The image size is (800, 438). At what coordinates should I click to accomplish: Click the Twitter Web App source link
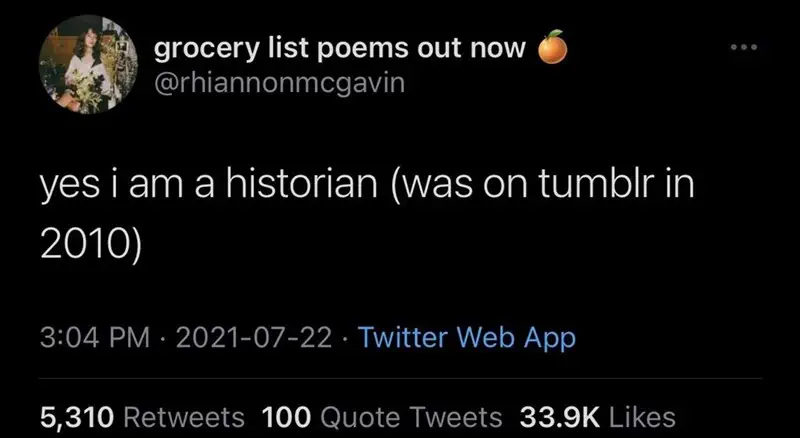click(467, 338)
